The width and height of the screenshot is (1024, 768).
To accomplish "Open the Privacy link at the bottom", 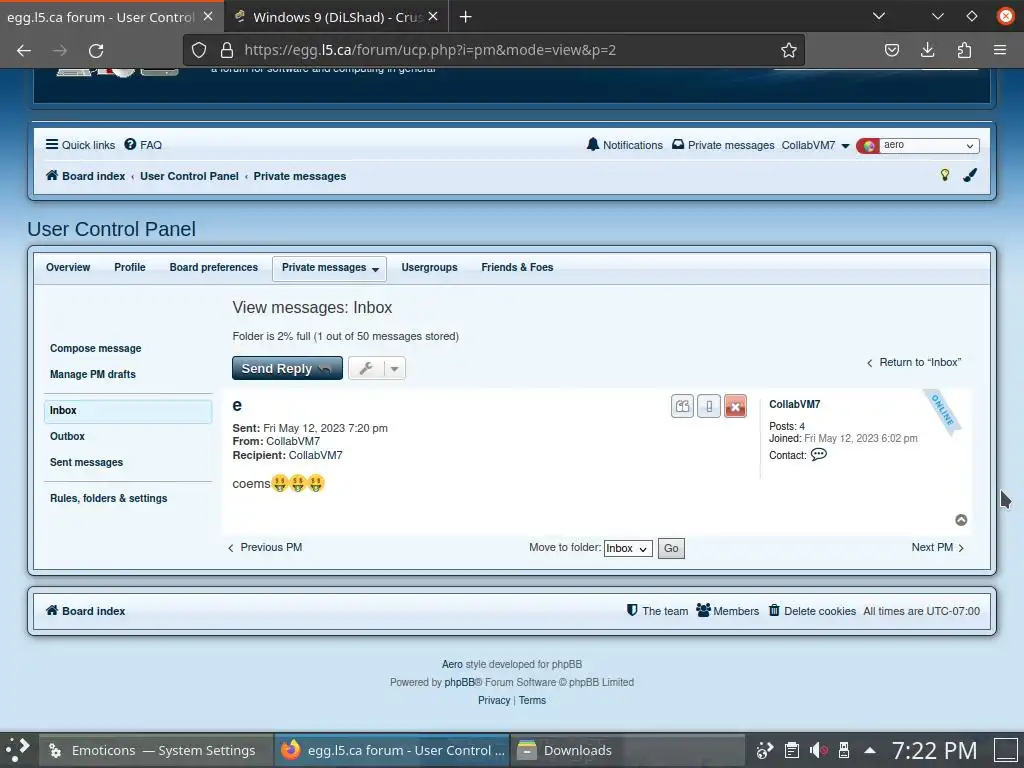I will pos(494,700).
